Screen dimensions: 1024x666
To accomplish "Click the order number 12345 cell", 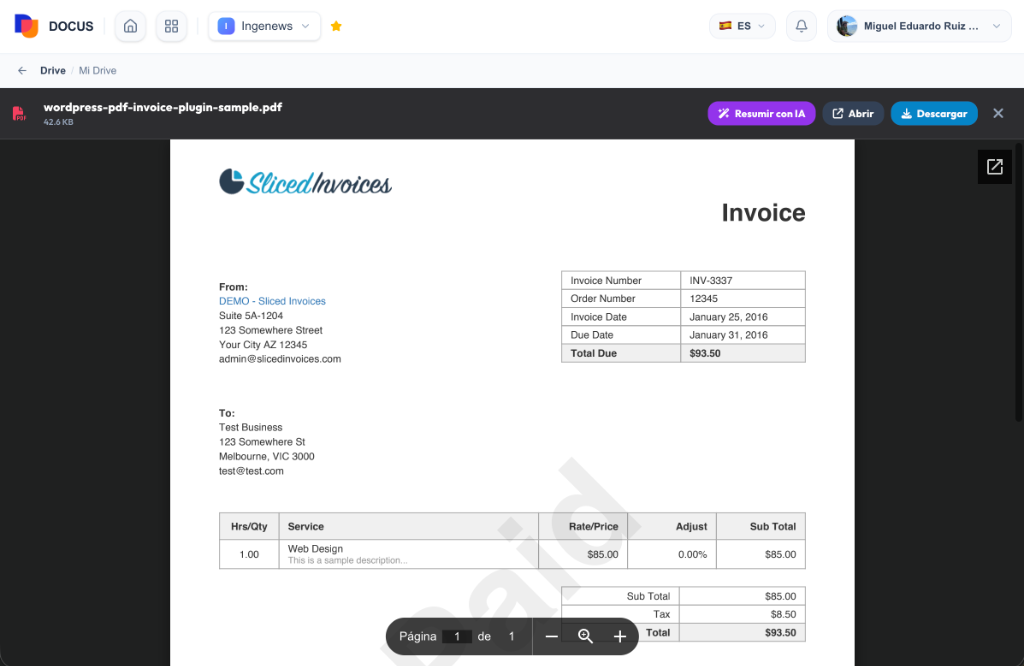I will coord(743,298).
